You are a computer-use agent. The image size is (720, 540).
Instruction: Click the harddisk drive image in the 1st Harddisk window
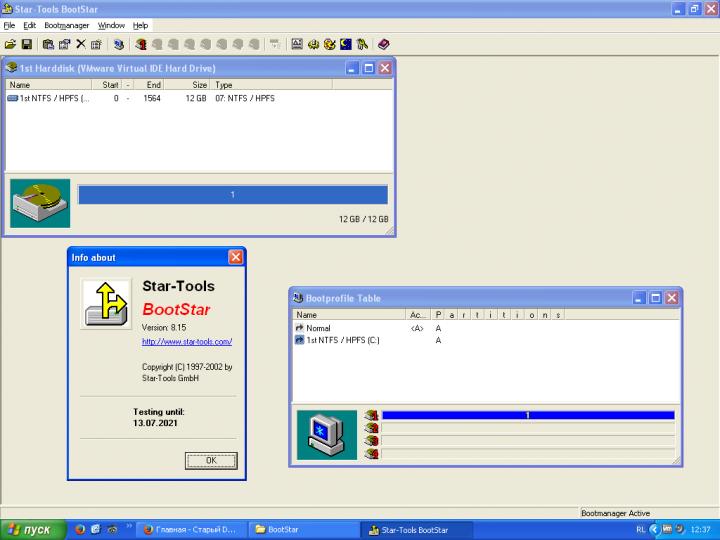pos(40,204)
